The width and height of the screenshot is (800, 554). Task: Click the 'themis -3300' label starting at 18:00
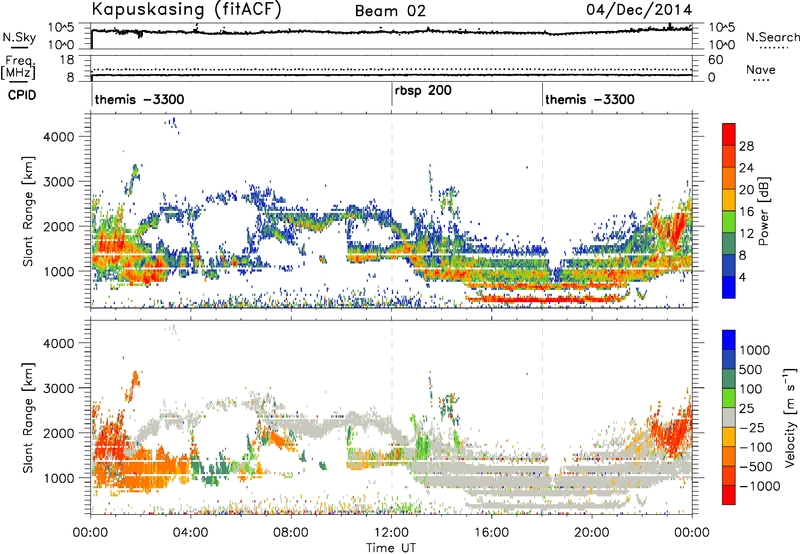click(x=590, y=99)
